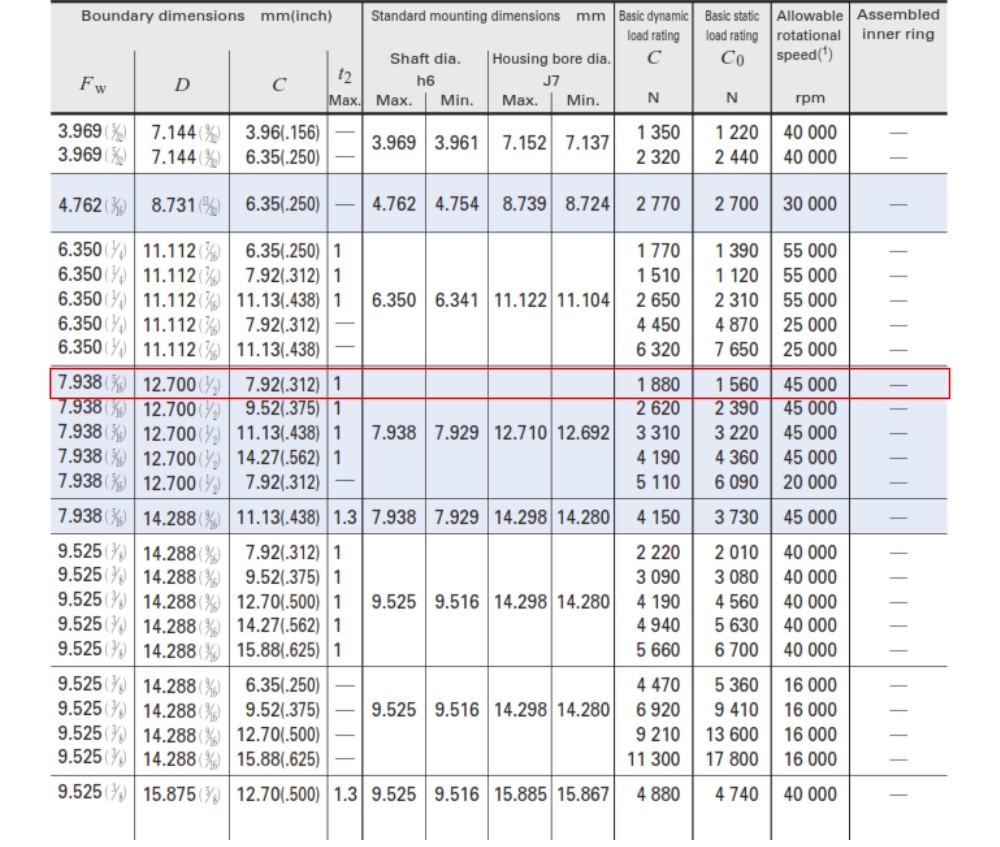The image size is (1000, 847).
Task: Click outer diameter cell 8.731
Action: [x=186, y=205]
